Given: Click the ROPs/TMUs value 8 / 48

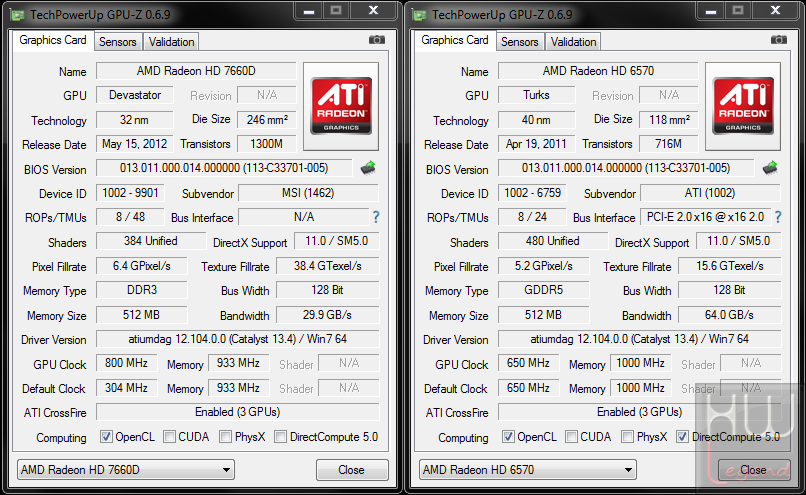Looking at the screenshot, I should click(131, 217).
